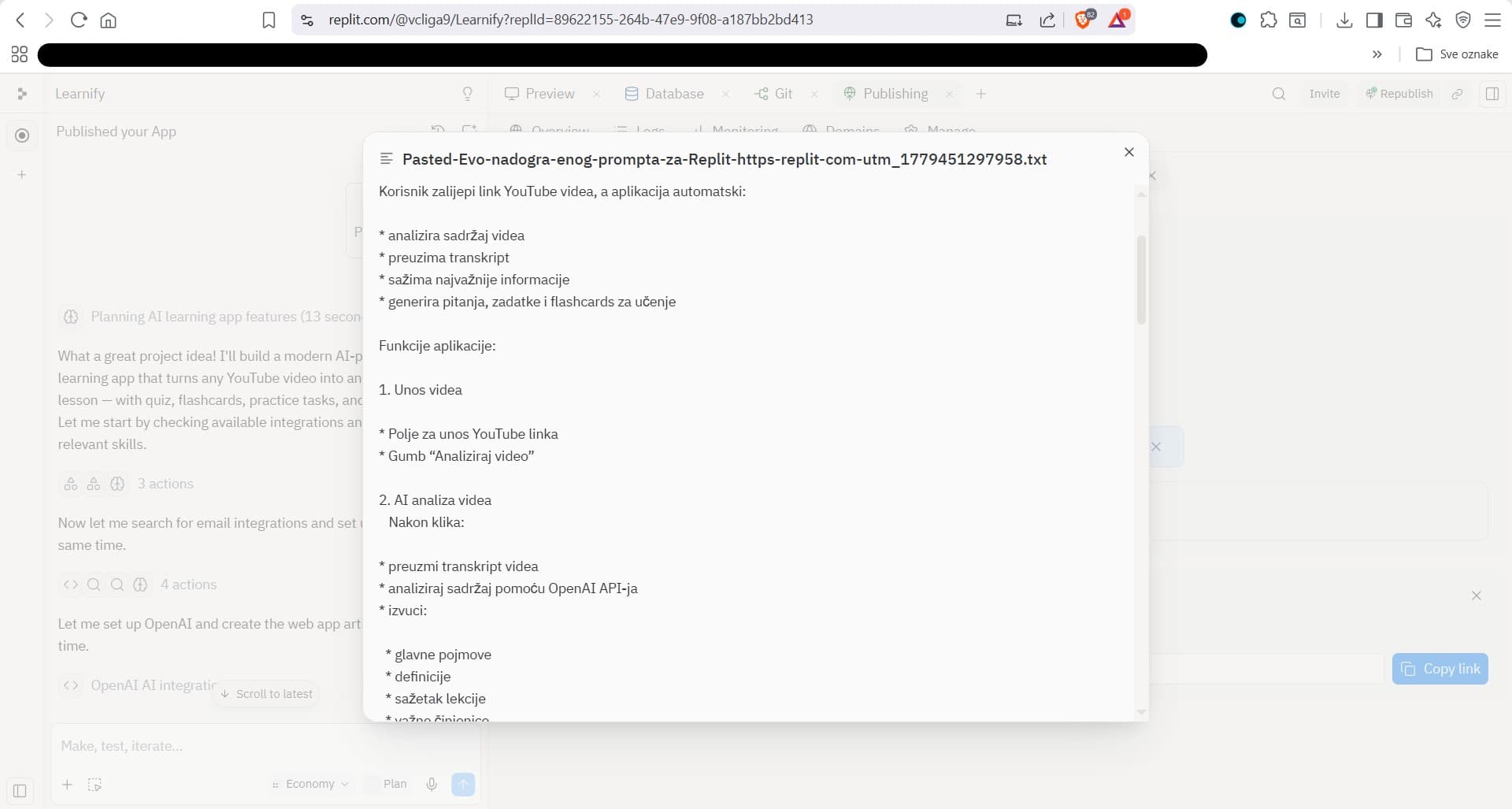This screenshot has width=1512, height=809.
Task: Open the browser home page
Action: [109, 20]
